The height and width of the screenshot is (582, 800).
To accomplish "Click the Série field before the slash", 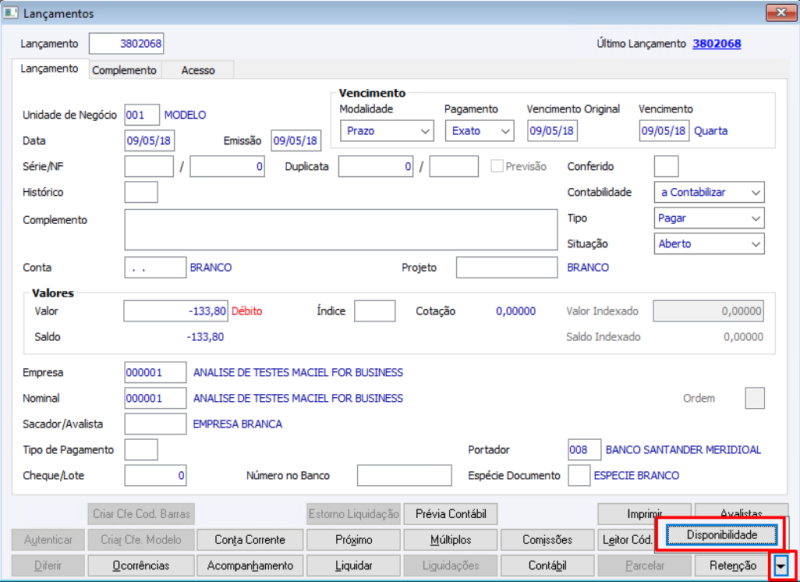I will pos(149,166).
